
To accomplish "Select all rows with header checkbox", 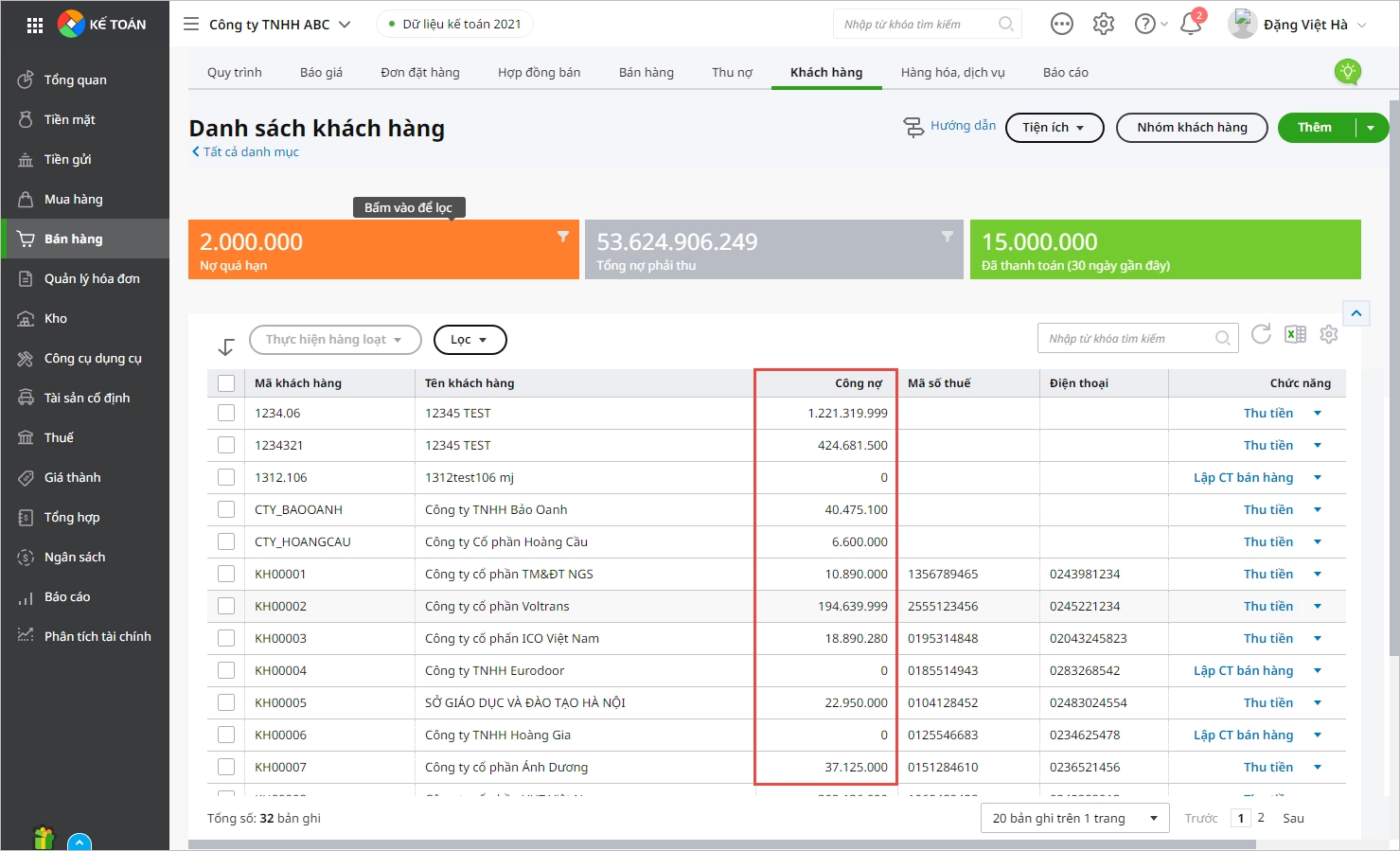I will point(226,383).
